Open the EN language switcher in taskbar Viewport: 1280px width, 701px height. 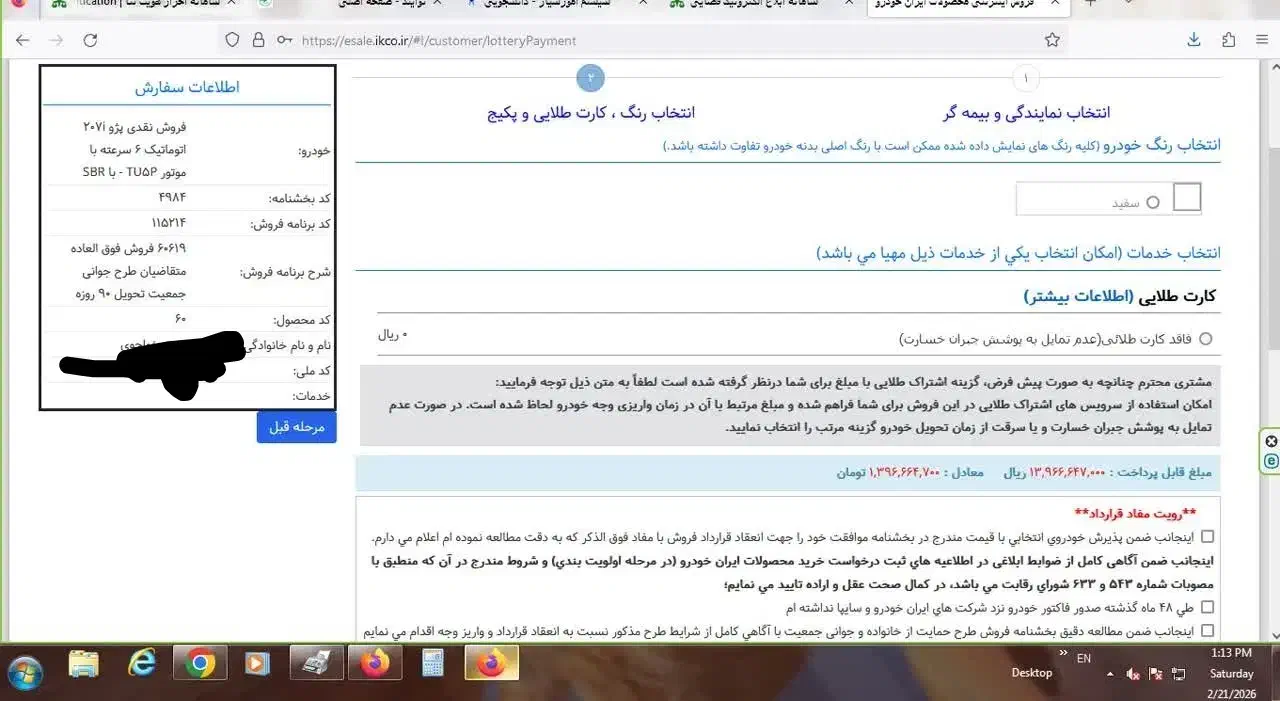point(1083,658)
